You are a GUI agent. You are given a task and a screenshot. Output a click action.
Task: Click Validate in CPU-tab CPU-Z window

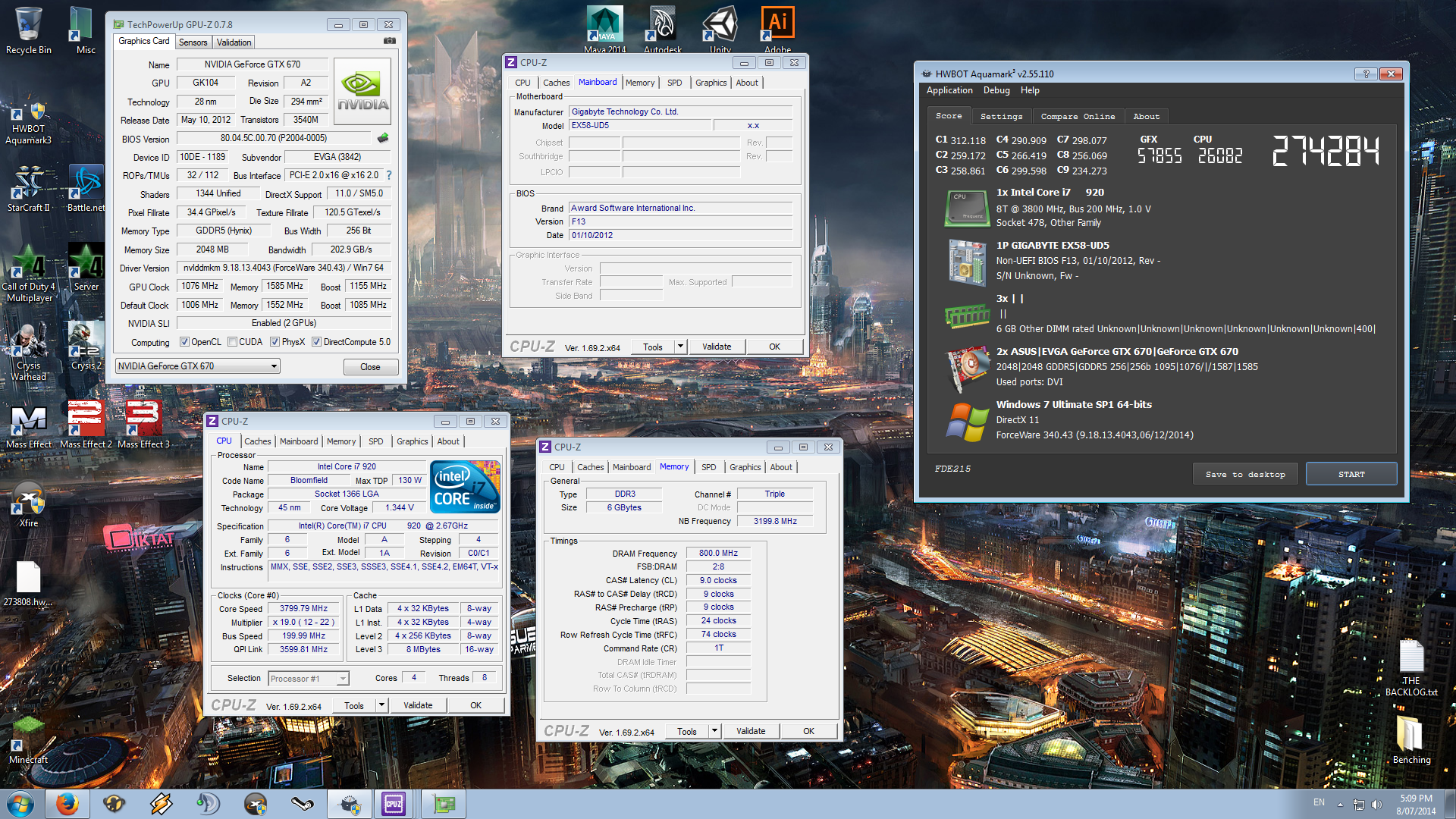pyautogui.click(x=418, y=705)
